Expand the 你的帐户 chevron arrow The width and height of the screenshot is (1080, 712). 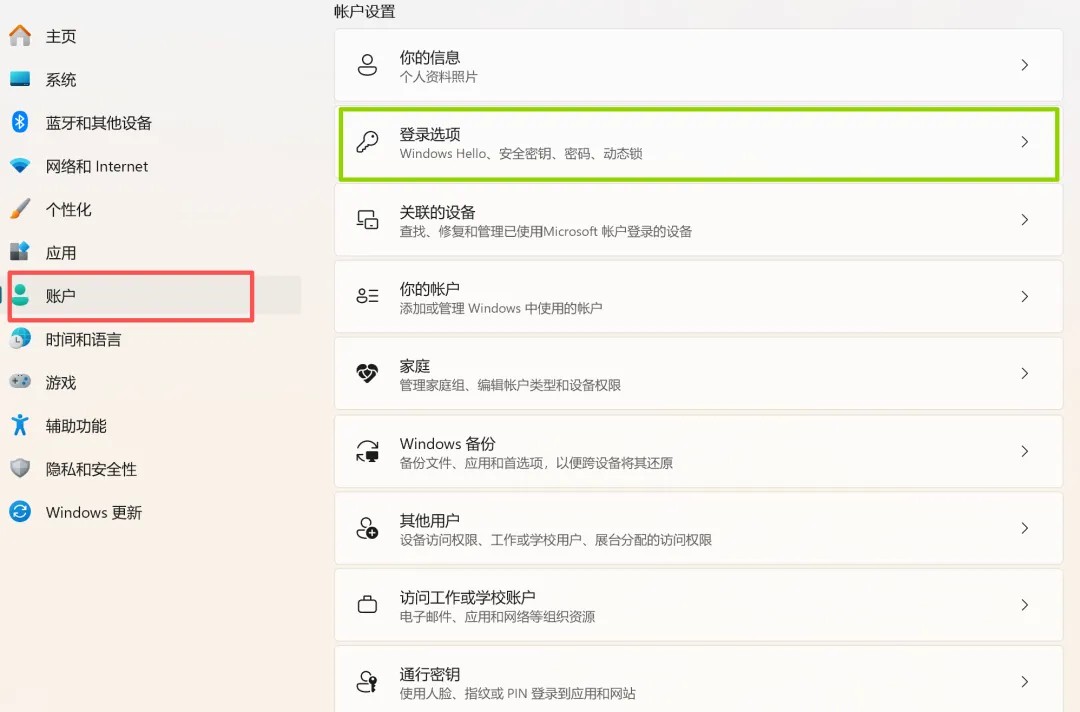[1025, 297]
